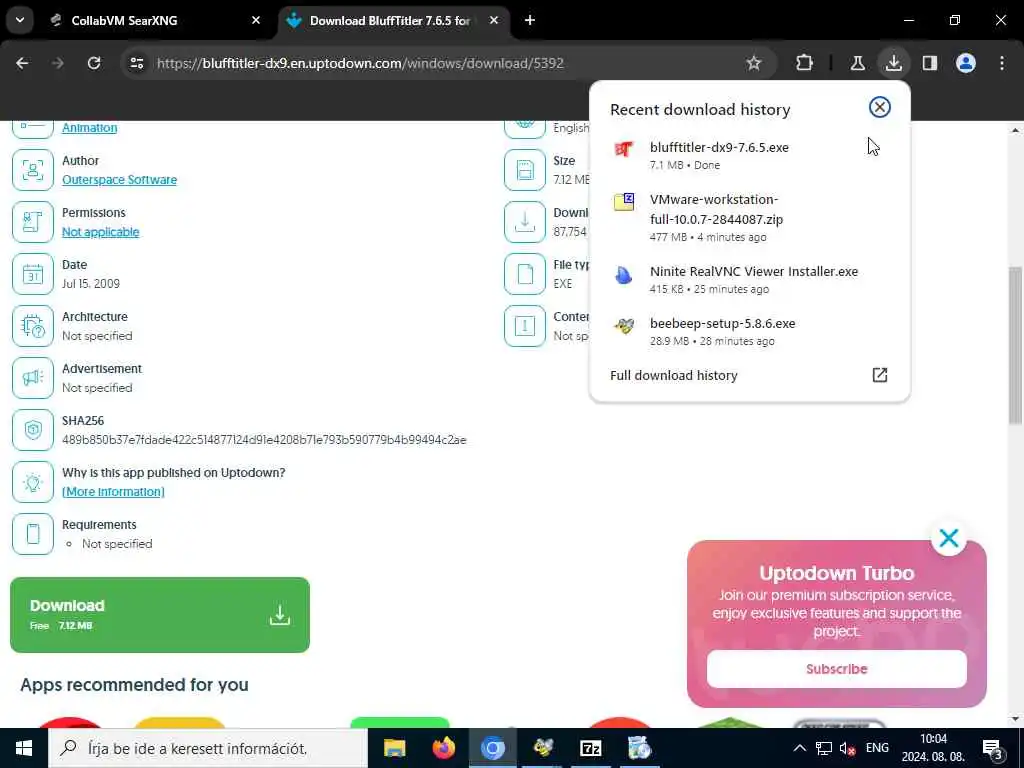
Task: Close the CollabVM SearXNG tab
Action: pos(256,20)
